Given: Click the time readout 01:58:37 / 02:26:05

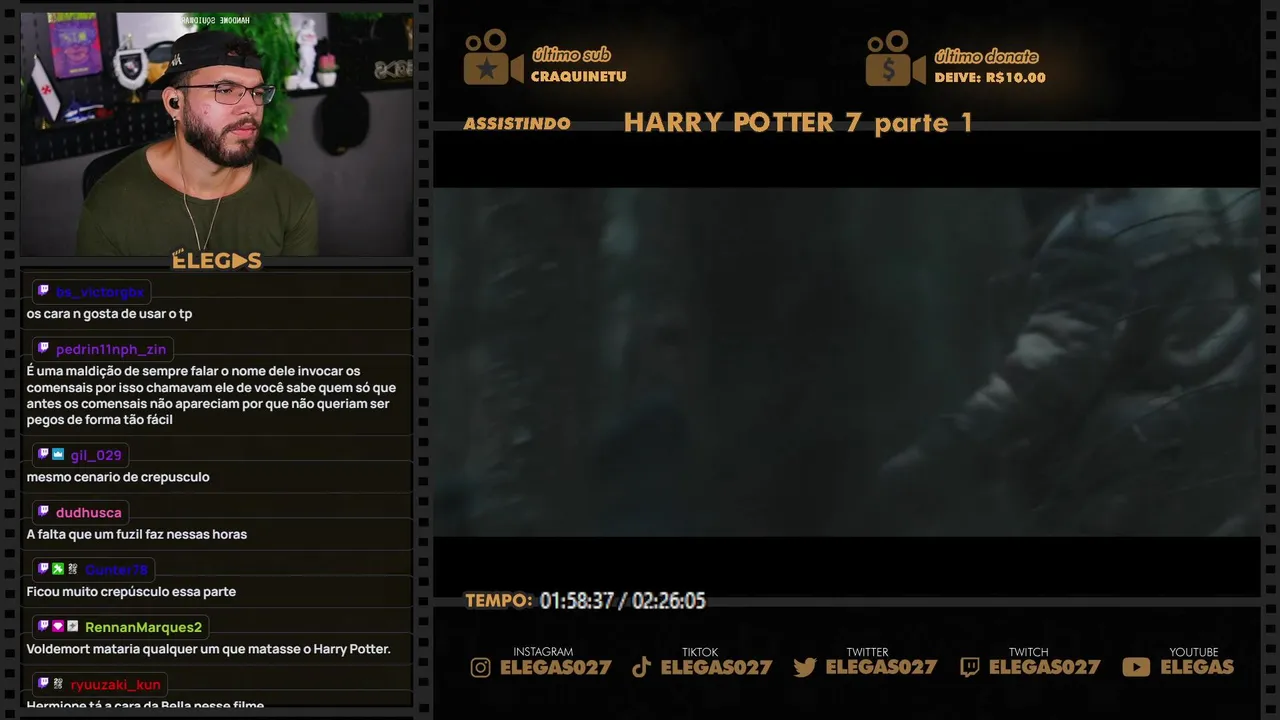Looking at the screenshot, I should (622, 601).
